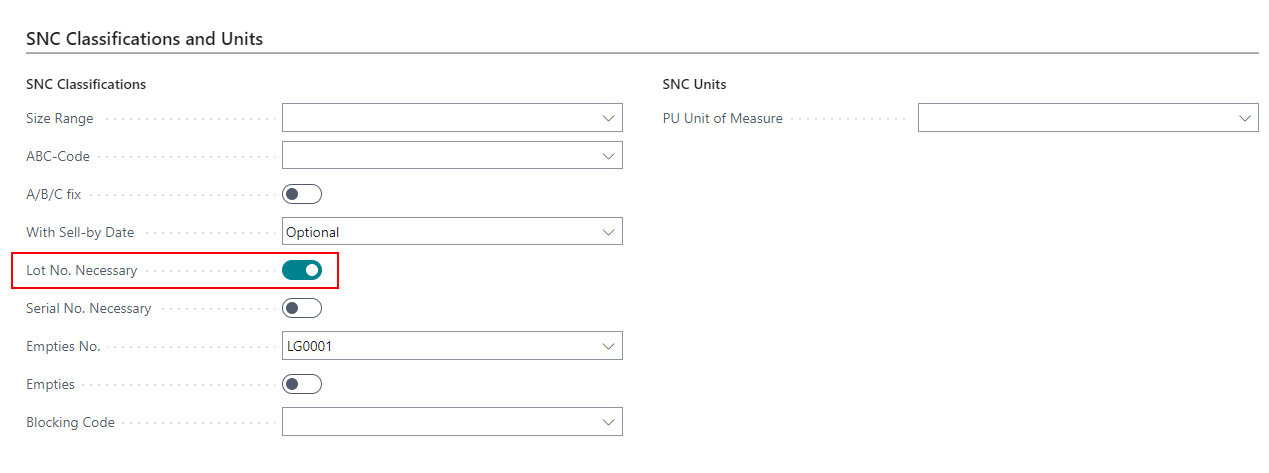The width and height of the screenshot is (1269, 473).
Task: Disable the Lot No. Necessary toggle
Action: (302, 270)
